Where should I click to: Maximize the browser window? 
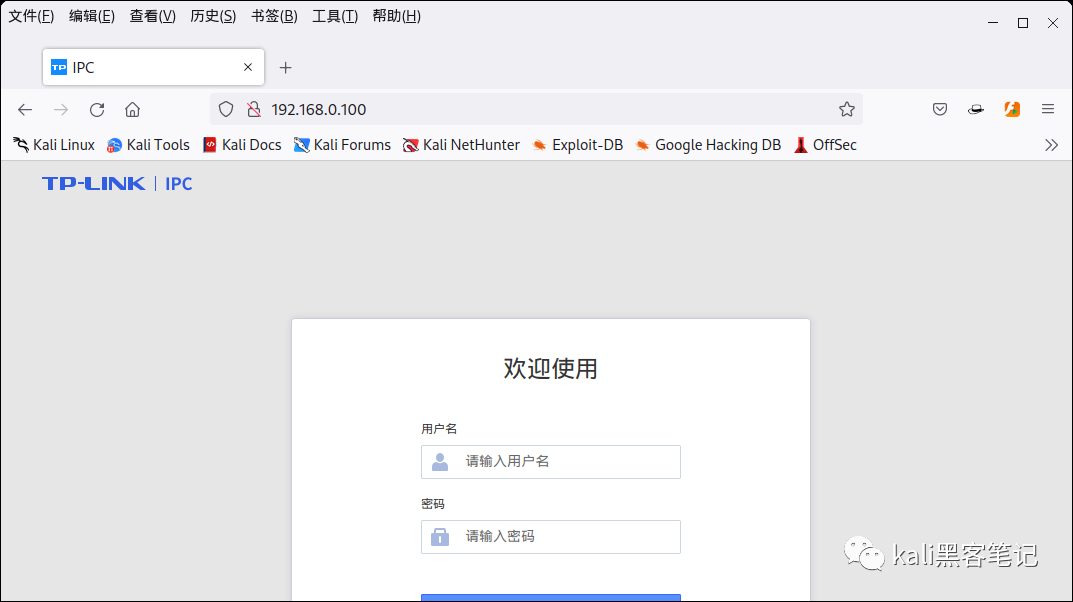(x=1023, y=23)
